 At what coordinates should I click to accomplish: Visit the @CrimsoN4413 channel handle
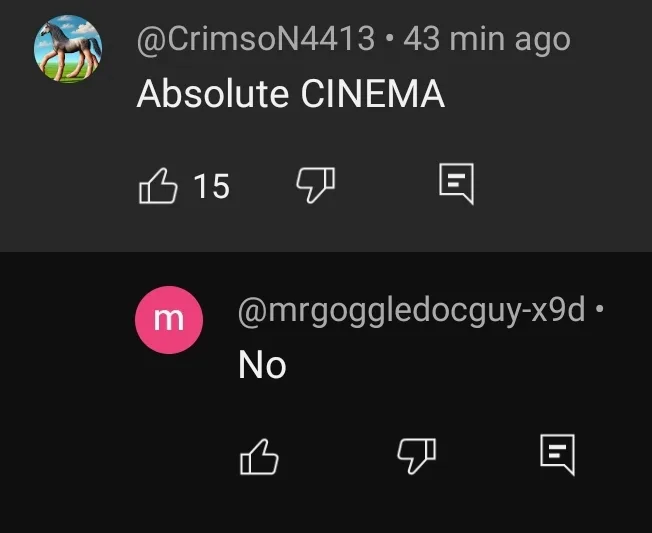point(256,39)
